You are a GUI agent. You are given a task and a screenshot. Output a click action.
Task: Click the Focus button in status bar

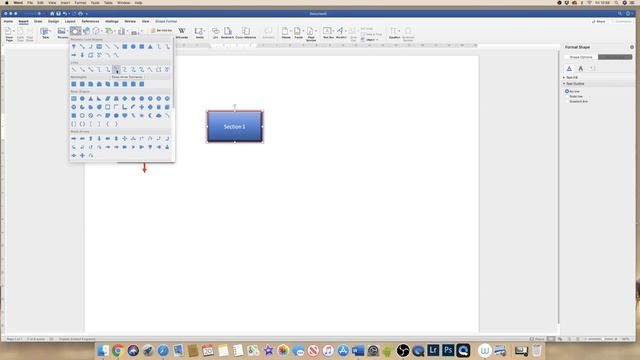pyautogui.click(x=537, y=339)
